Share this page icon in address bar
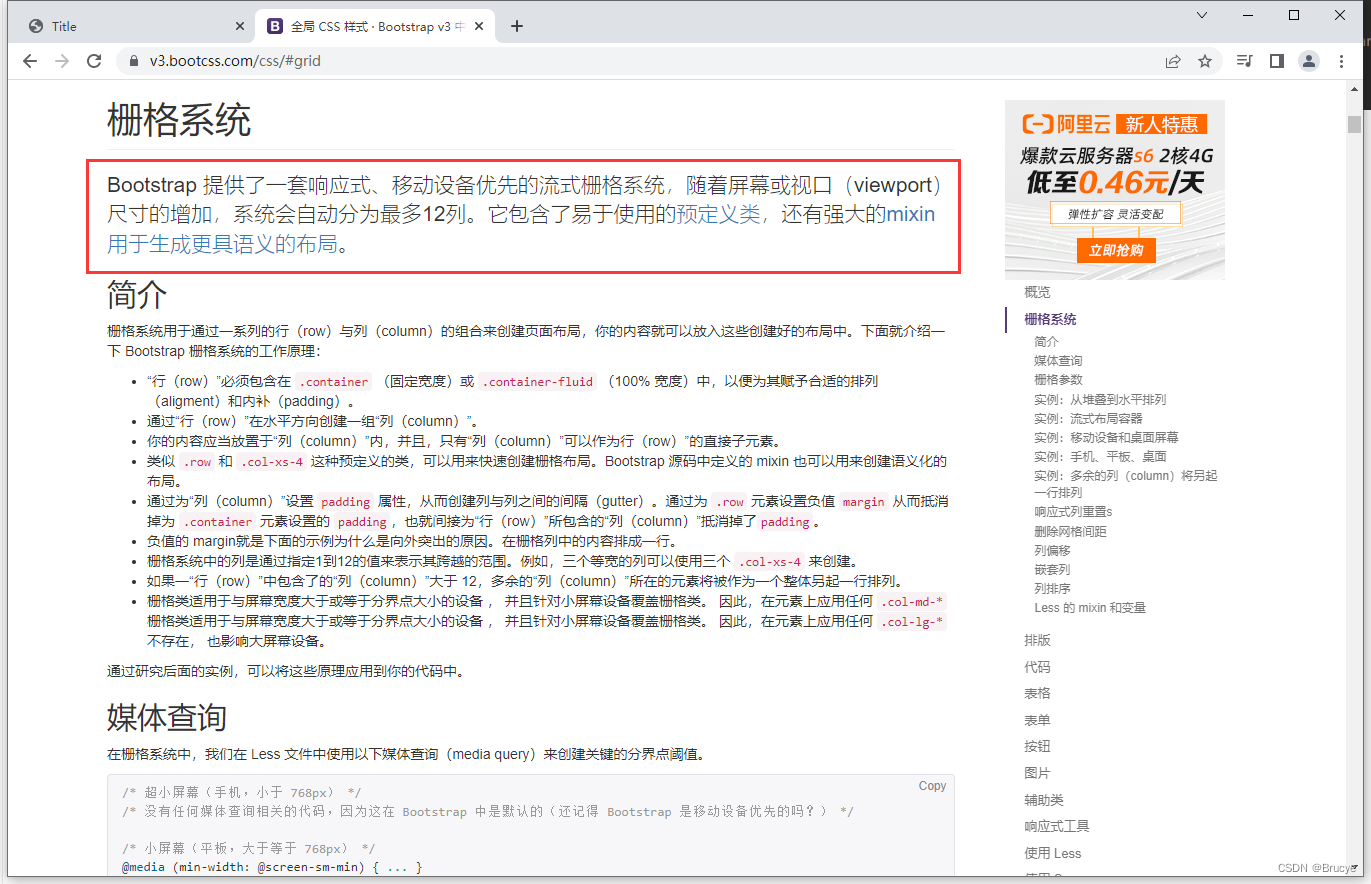This screenshot has width=1371, height=884. pos(1173,61)
